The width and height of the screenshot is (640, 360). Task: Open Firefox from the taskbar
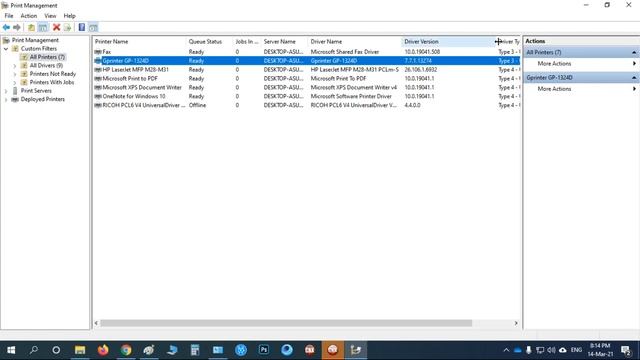103,350
